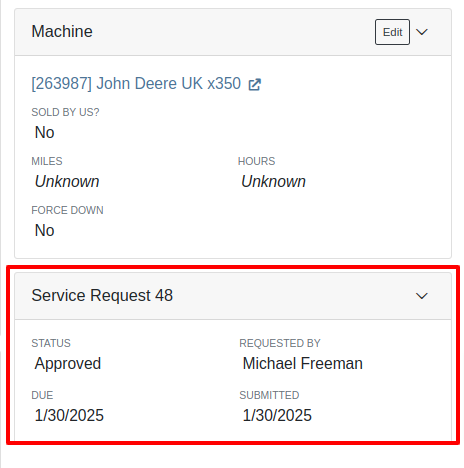Open the John Deere UK x350 link
464x468 pixels.
pyautogui.click(x=136, y=83)
